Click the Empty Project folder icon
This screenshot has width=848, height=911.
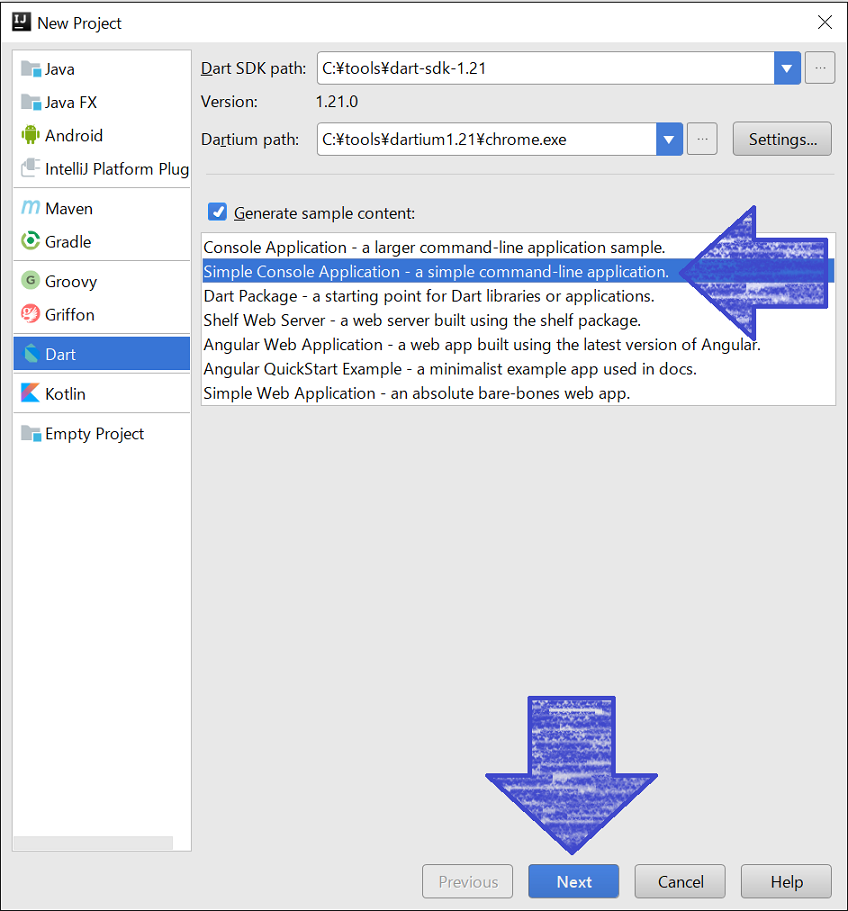coord(31,433)
